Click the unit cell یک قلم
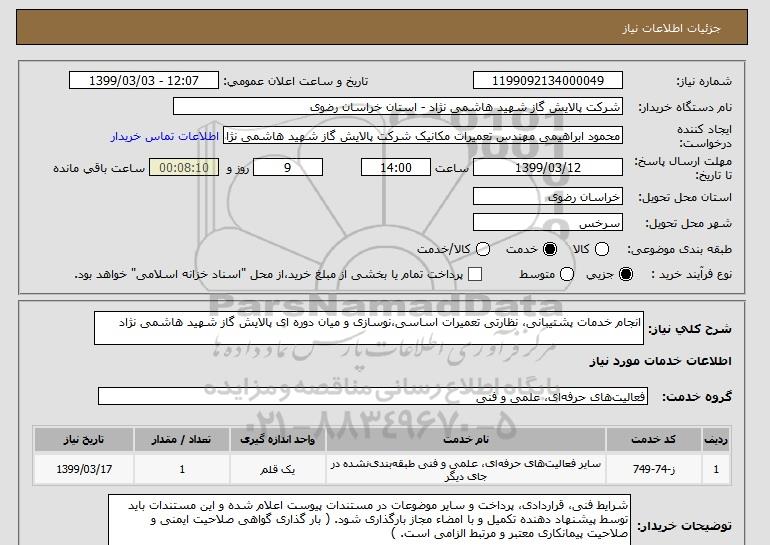Viewport: 770px width, 545px height. [x=277, y=469]
